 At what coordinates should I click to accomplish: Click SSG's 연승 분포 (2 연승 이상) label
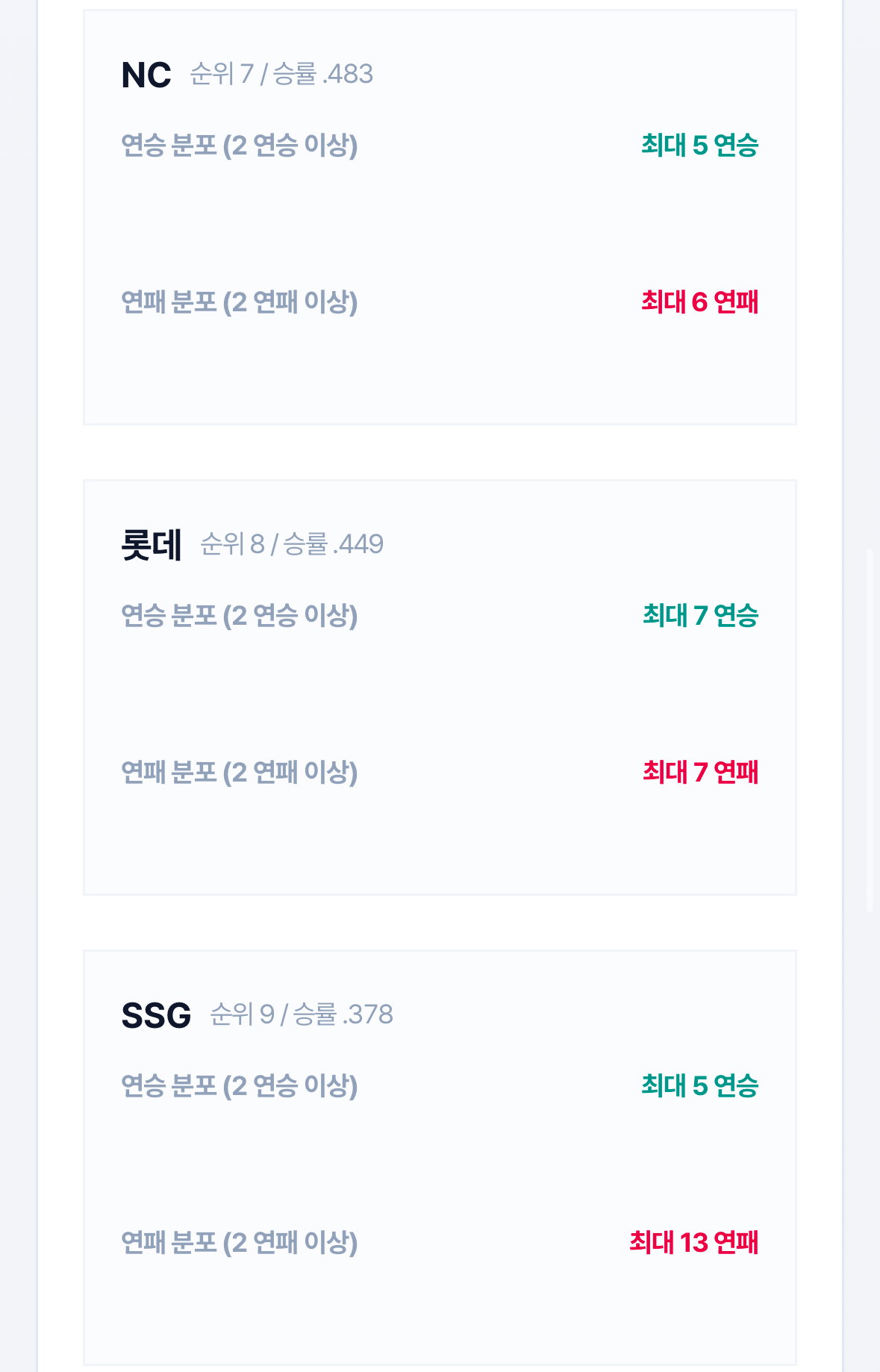[x=240, y=1085]
